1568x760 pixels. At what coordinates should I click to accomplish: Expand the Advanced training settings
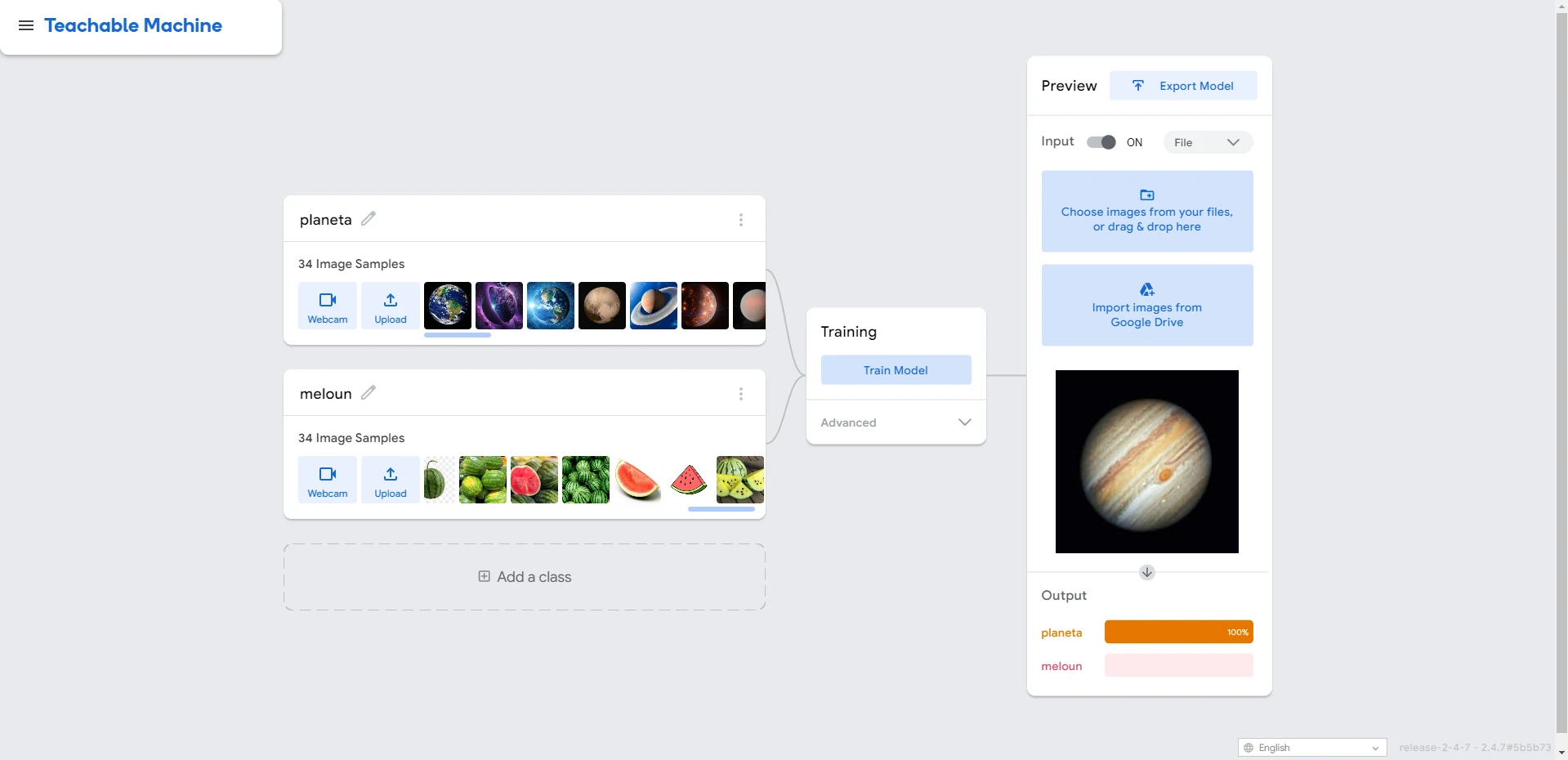point(896,422)
